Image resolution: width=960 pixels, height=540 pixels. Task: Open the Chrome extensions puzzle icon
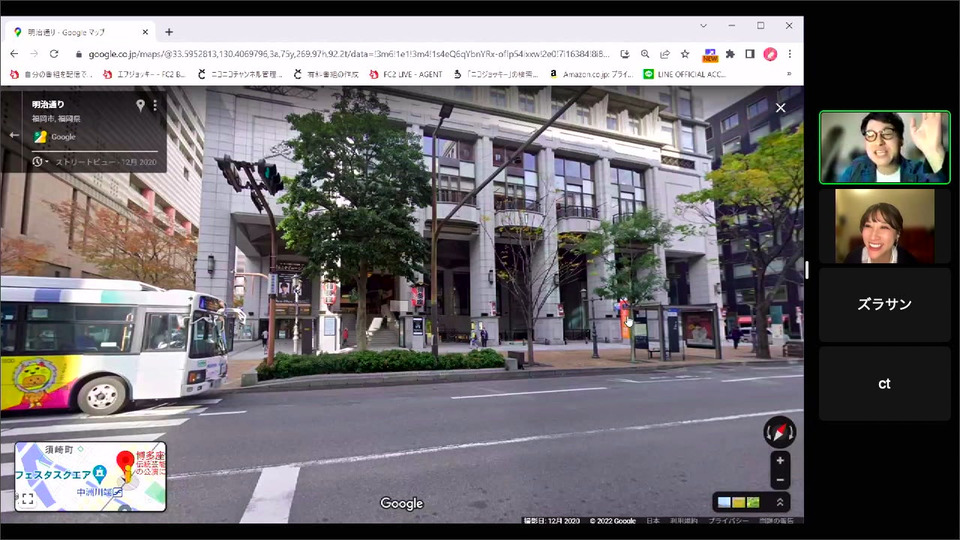click(730, 54)
